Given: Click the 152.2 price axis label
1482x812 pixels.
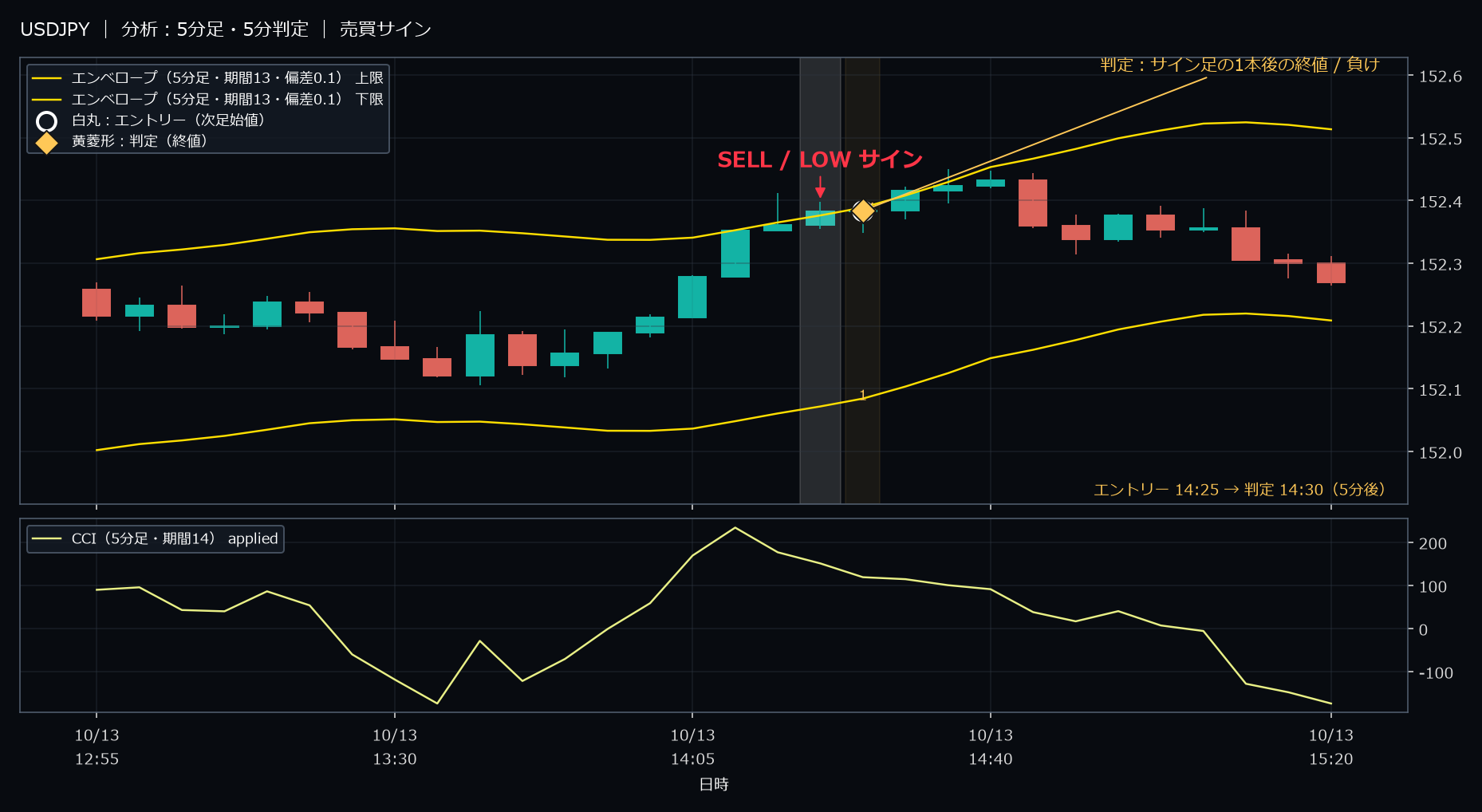Looking at the screenshot, I should 1441,327.
